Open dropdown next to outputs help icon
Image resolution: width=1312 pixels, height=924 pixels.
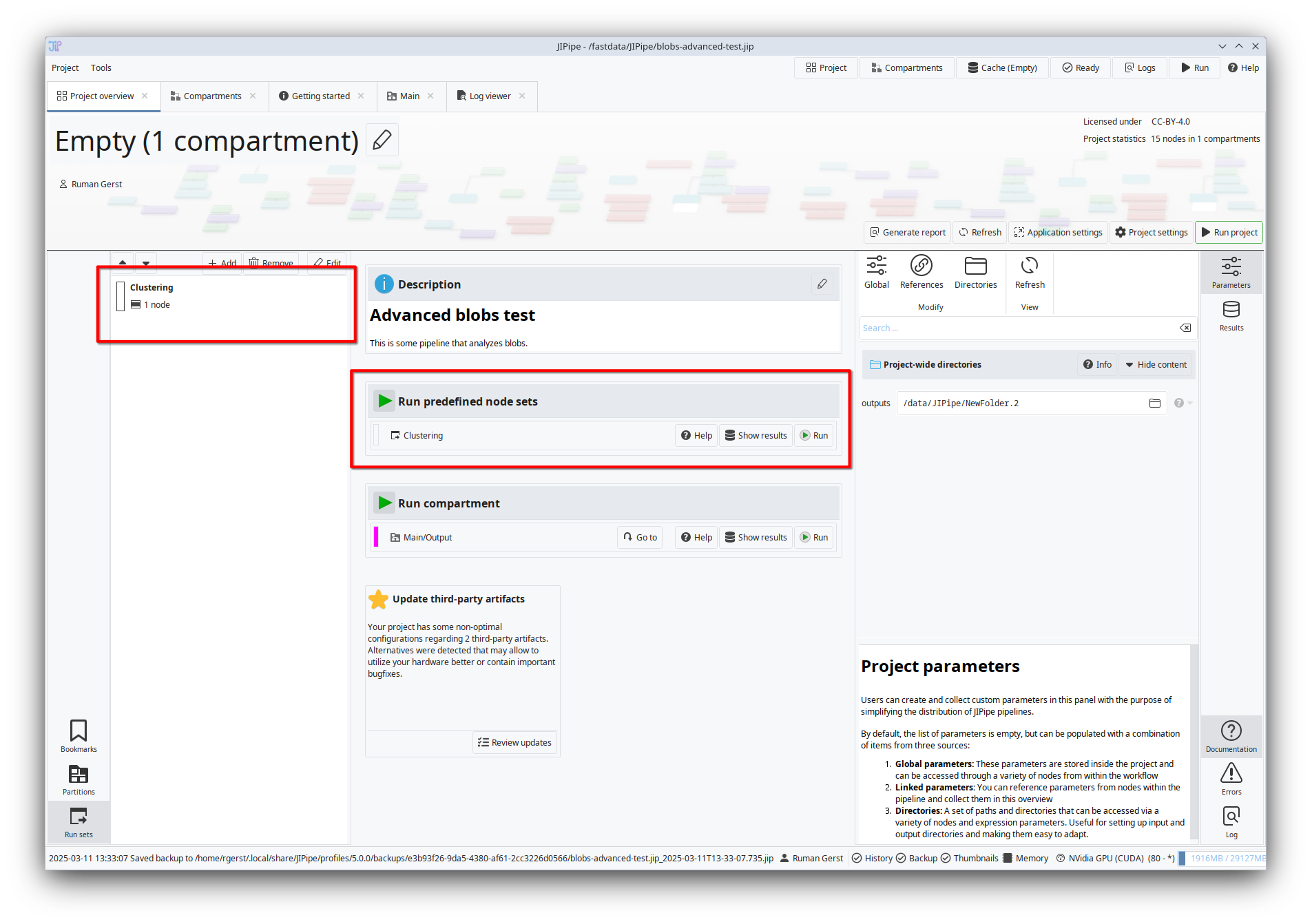(x=1190, y=403)
